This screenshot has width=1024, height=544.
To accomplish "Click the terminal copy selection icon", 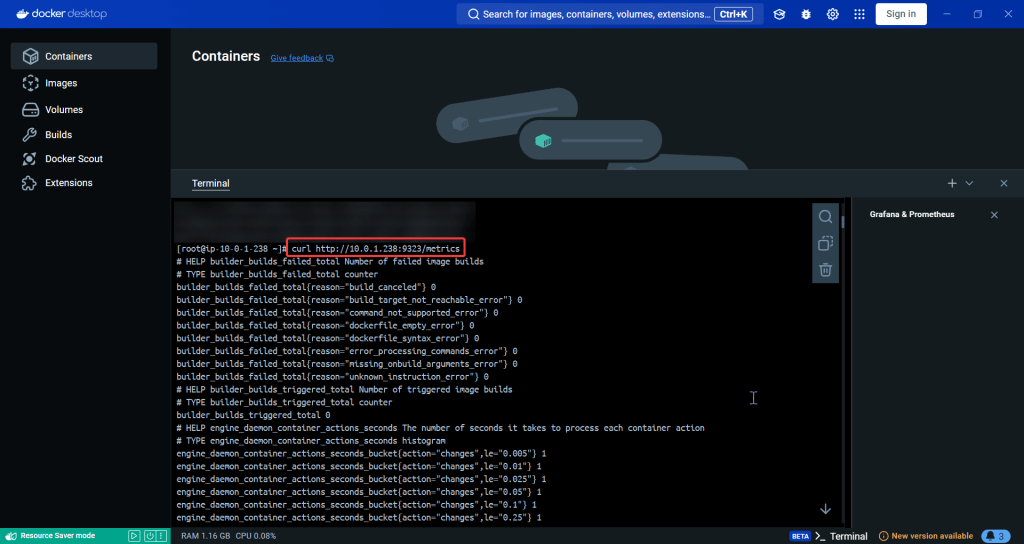I will 825,243.
